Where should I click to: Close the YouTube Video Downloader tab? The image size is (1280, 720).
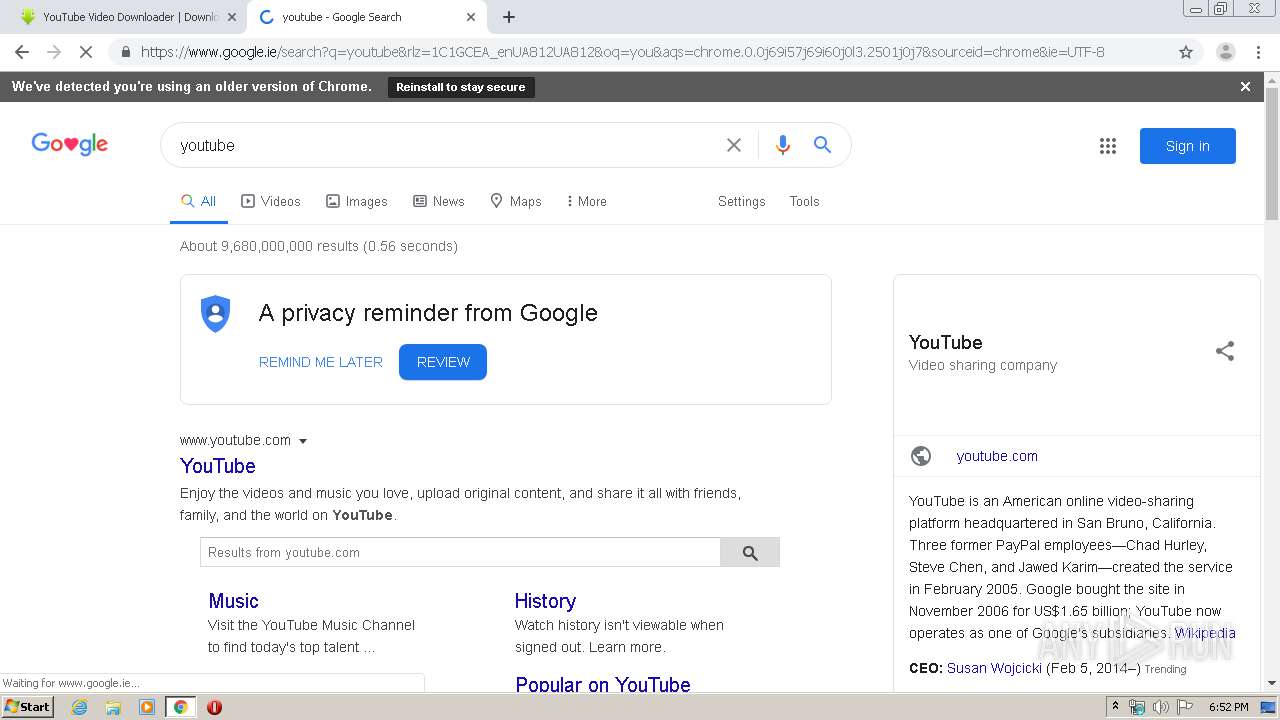[x=232, y=17]
